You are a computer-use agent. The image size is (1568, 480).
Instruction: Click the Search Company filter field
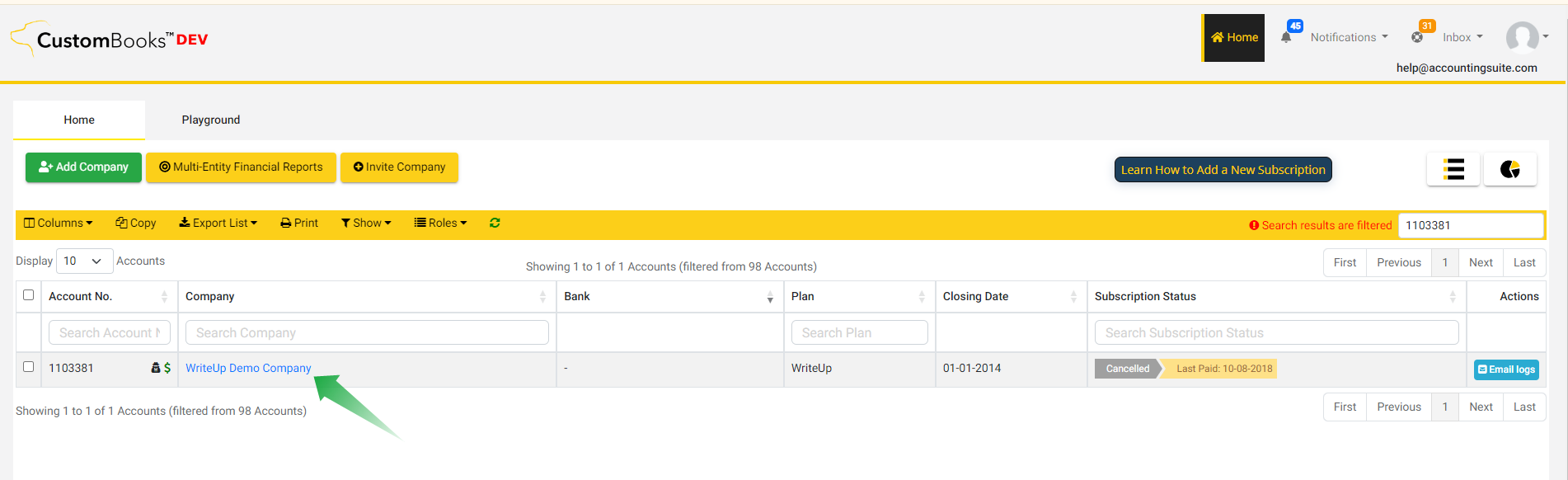pyautogui.click(x=367, y=332)
